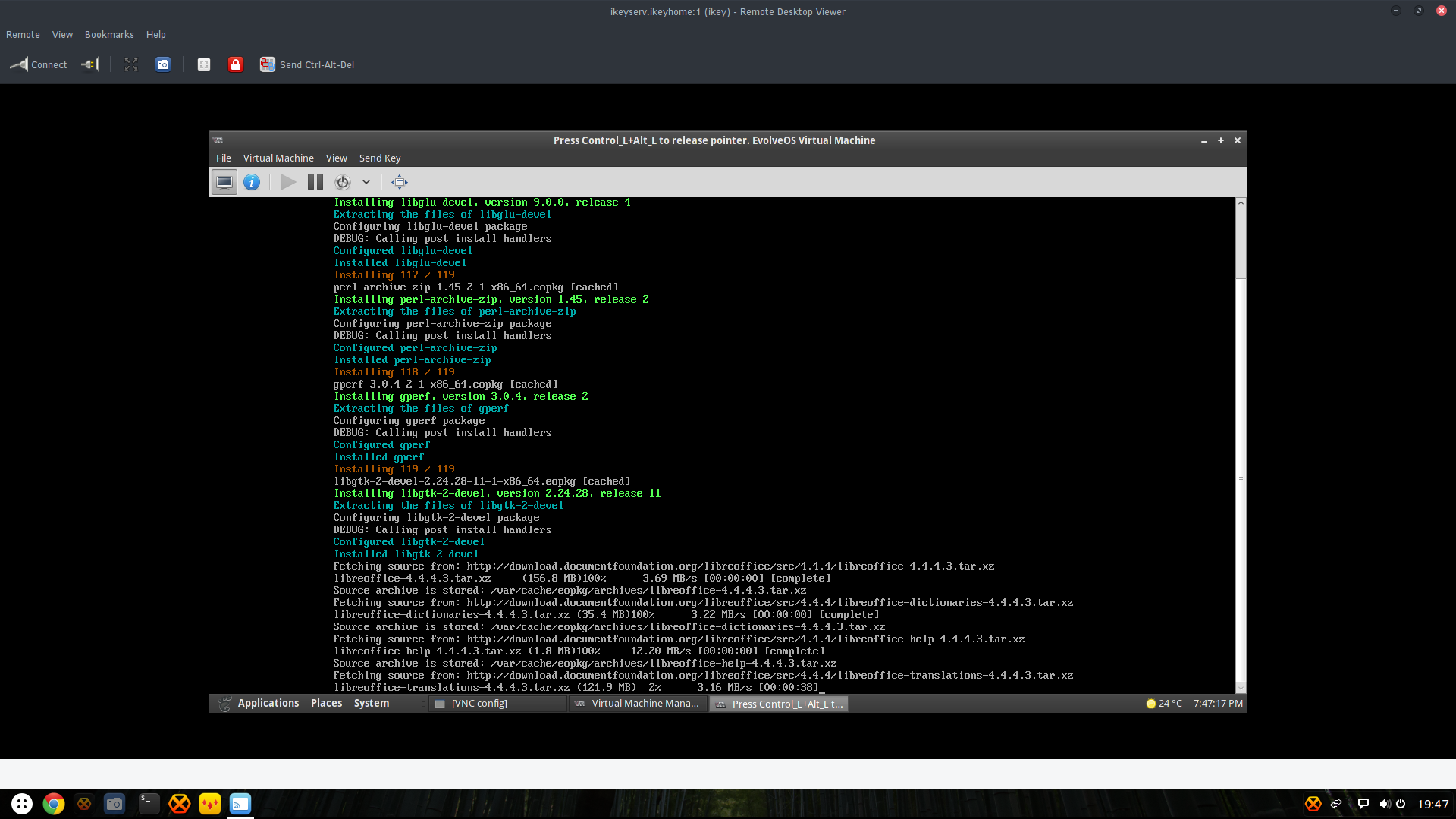The width and height of the screenshot is (1456, 819).
Task: Toggle scaling with the white square icon
Action: [204, 65]
